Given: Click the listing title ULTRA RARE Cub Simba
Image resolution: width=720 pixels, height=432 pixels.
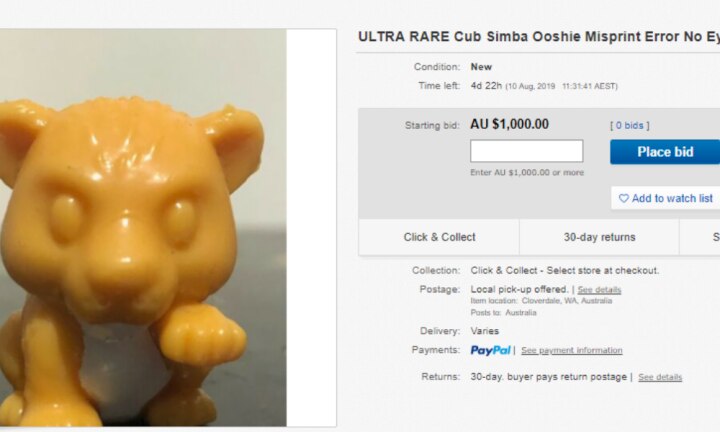Looking at the screenshot, I should click(x=539, y=37).
